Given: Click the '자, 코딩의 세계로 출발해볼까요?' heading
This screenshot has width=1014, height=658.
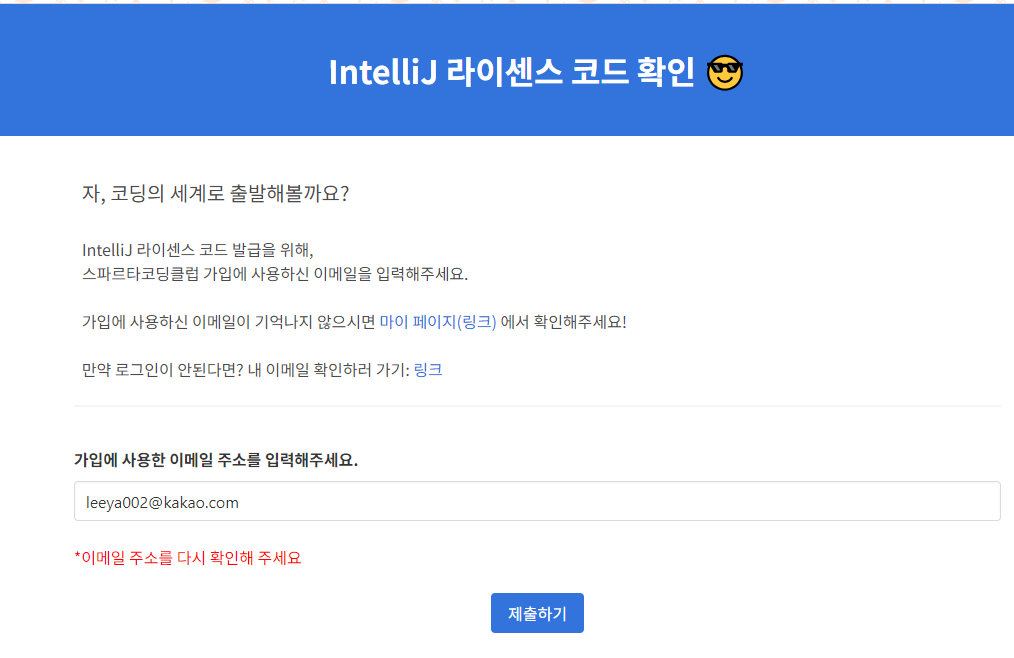Looking at the screenshot, I should [215, 193].
